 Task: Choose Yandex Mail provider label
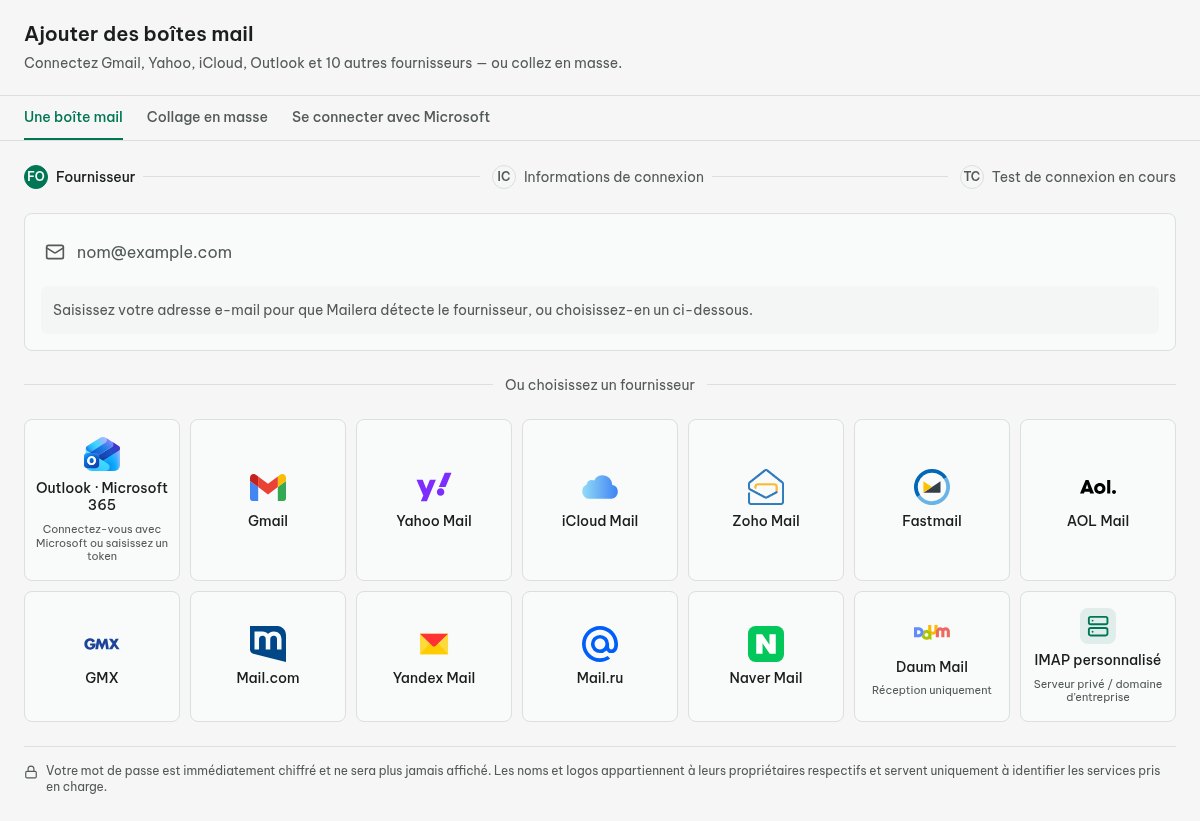434,678
